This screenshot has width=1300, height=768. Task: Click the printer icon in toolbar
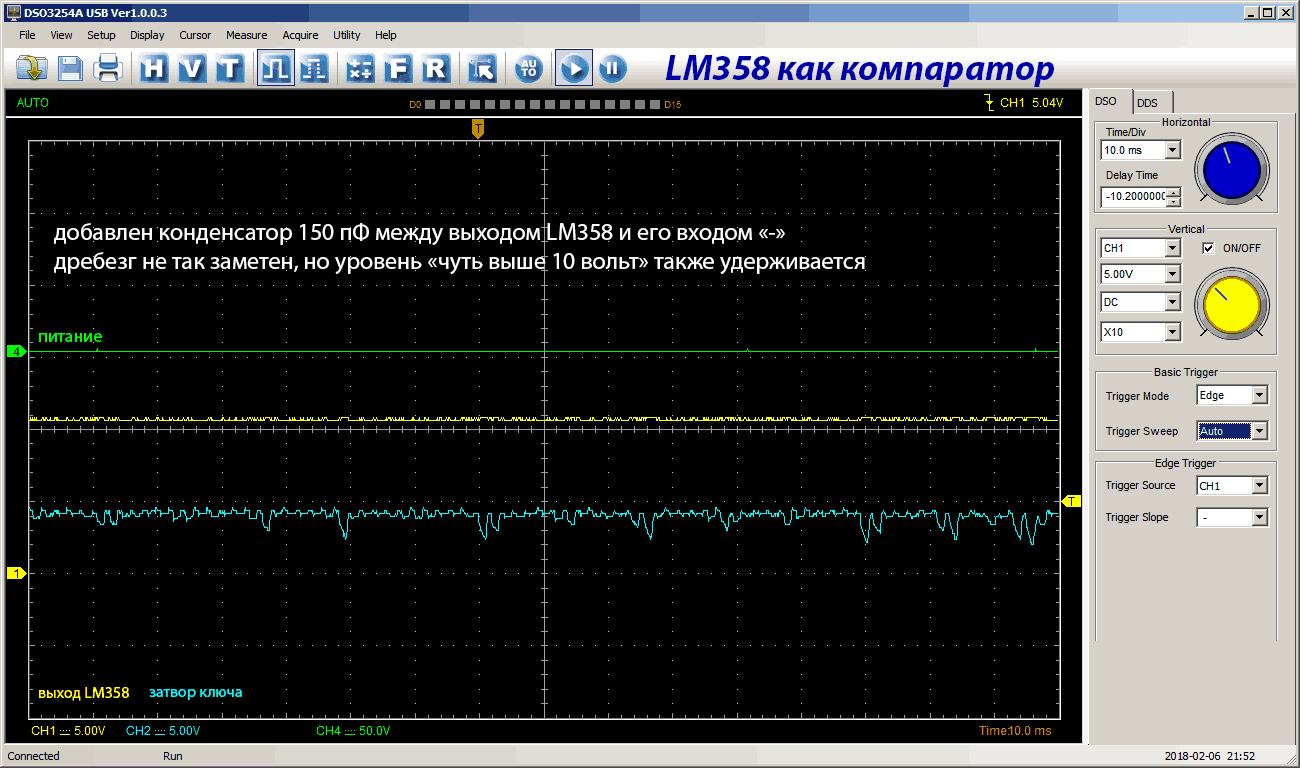[x=107, y=68]
